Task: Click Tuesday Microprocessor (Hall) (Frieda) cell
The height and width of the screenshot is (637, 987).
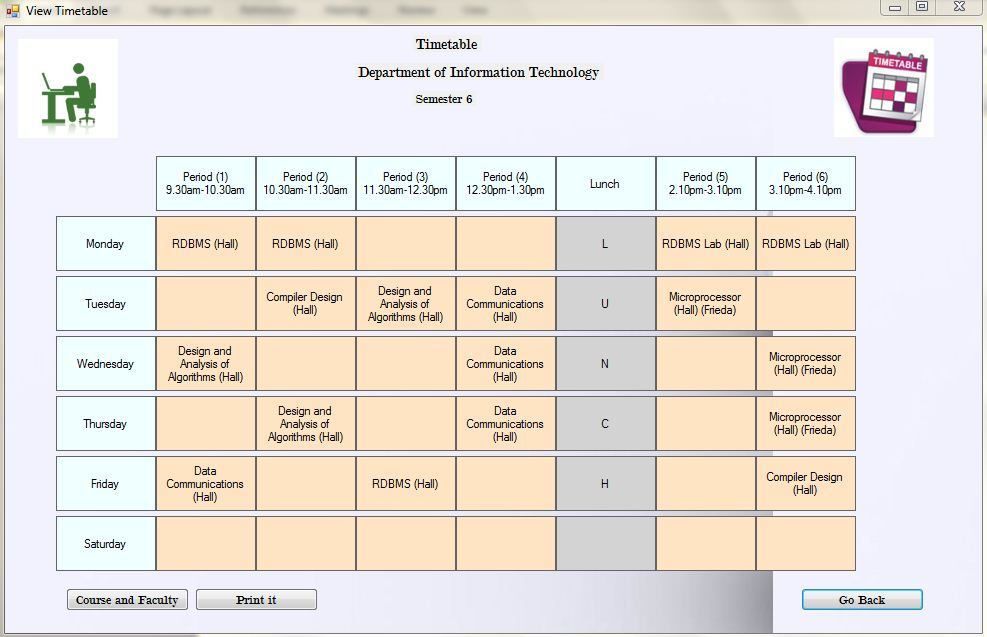Action: coord(705,304)
